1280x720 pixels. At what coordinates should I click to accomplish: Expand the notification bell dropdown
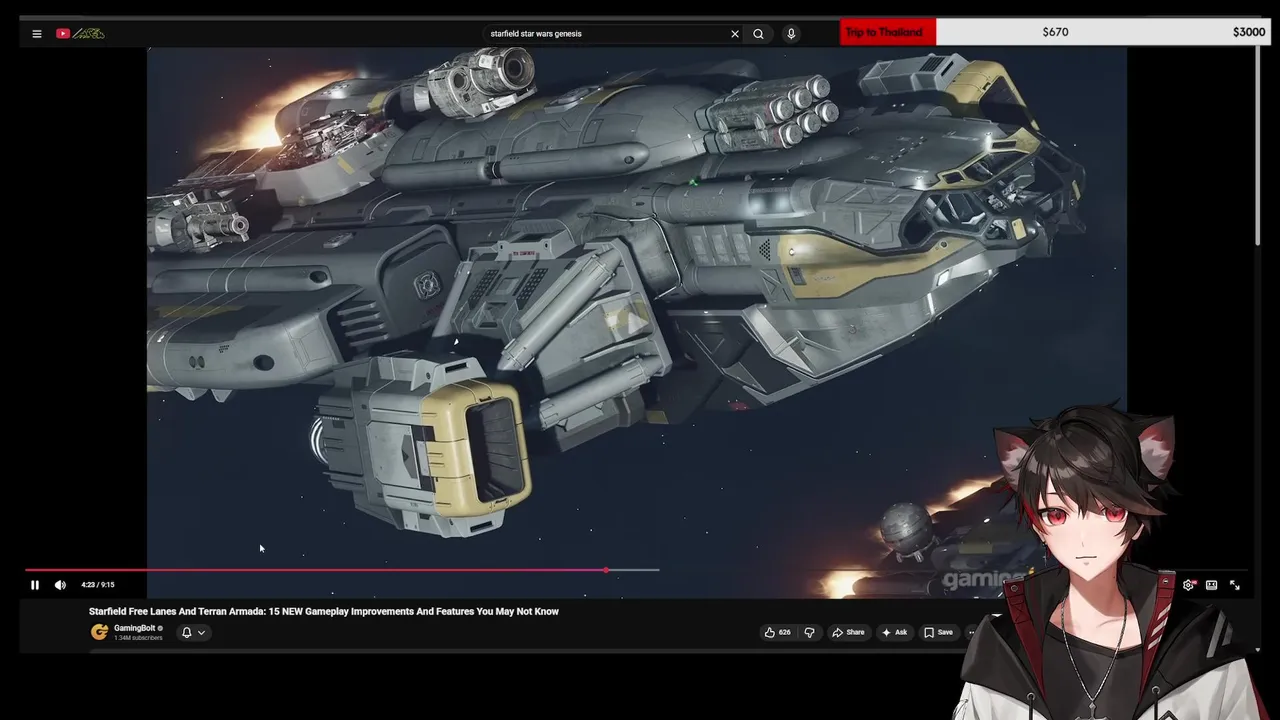tap(193, 632)
